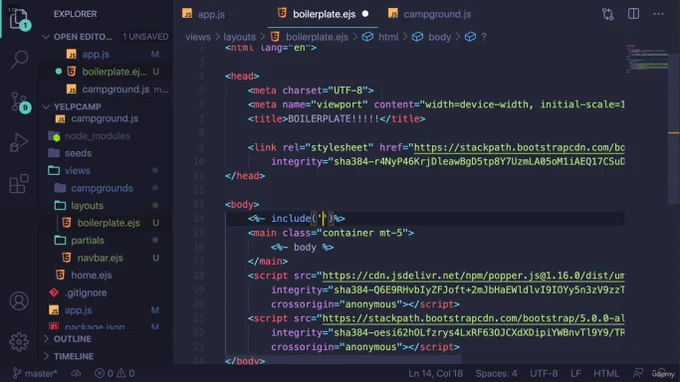The width and height of the screenshot is (680, 382).
Task: Select the html symbol in breadcrumbs
Action: click(380, 37)
